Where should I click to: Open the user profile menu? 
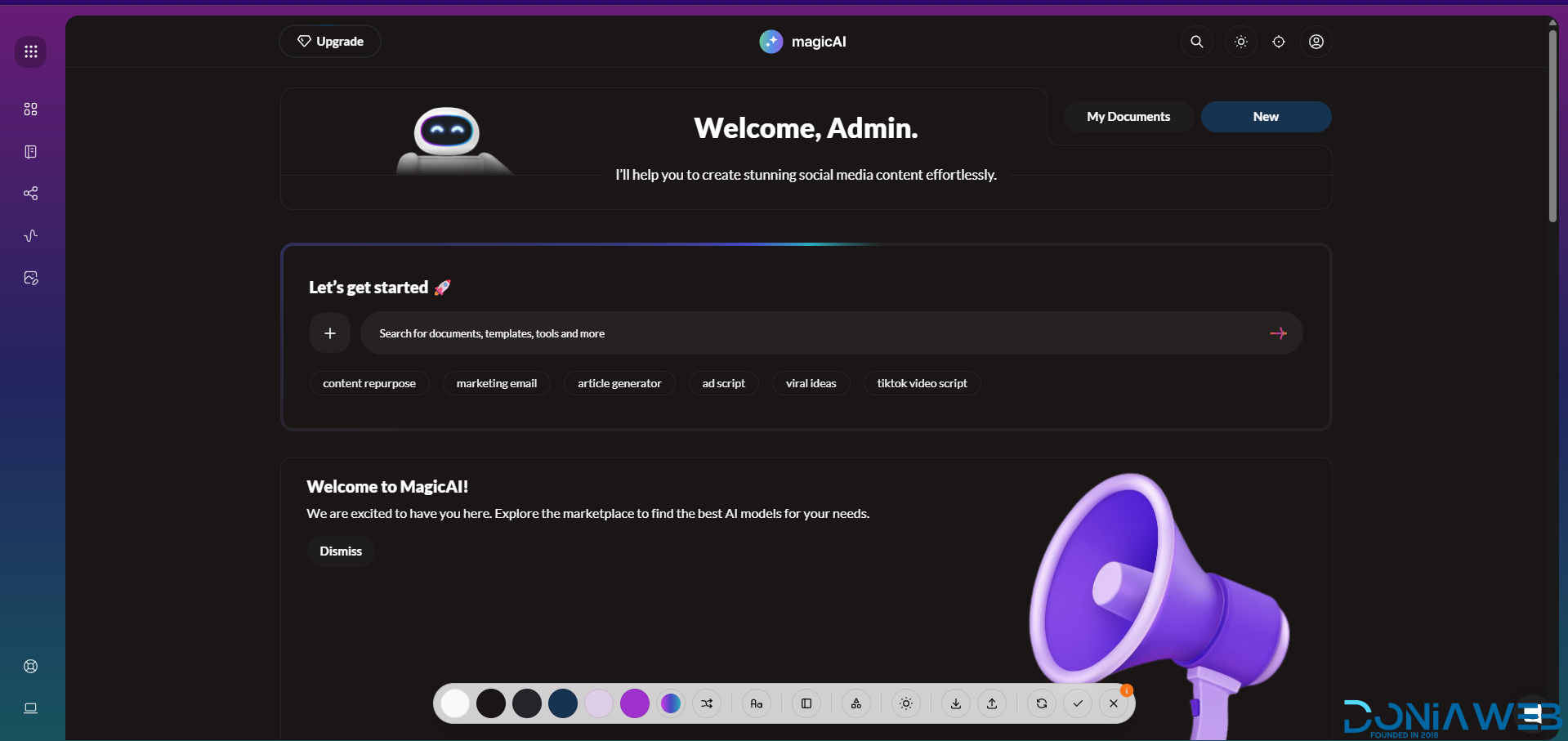point(1316,42)
